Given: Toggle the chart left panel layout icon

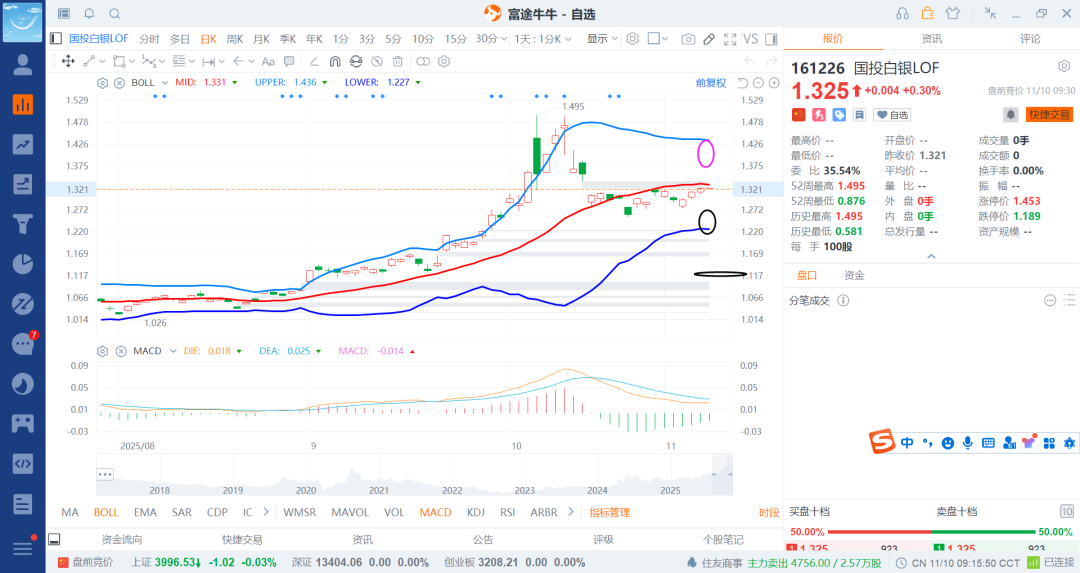Looking at the screenshot, I should pos(56,39).
